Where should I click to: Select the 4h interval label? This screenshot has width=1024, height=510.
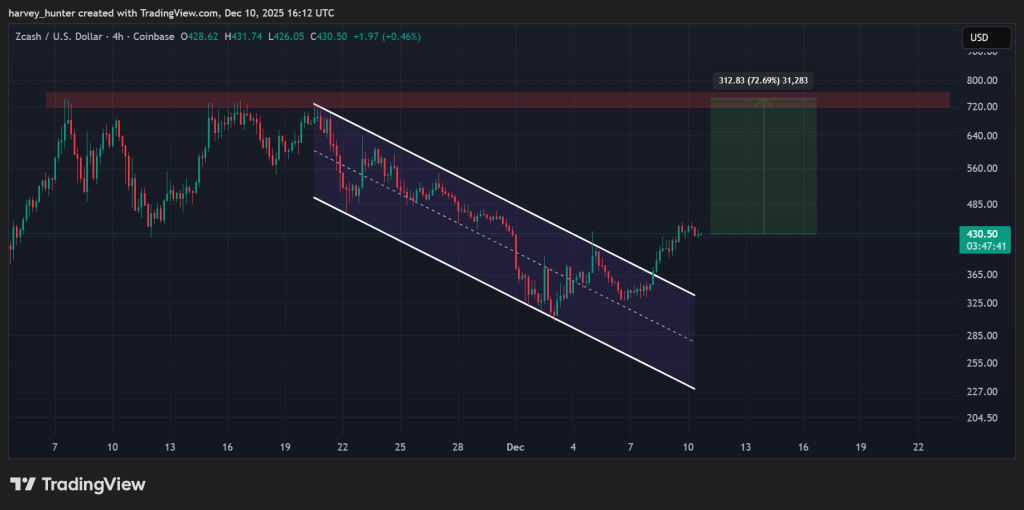121,37
